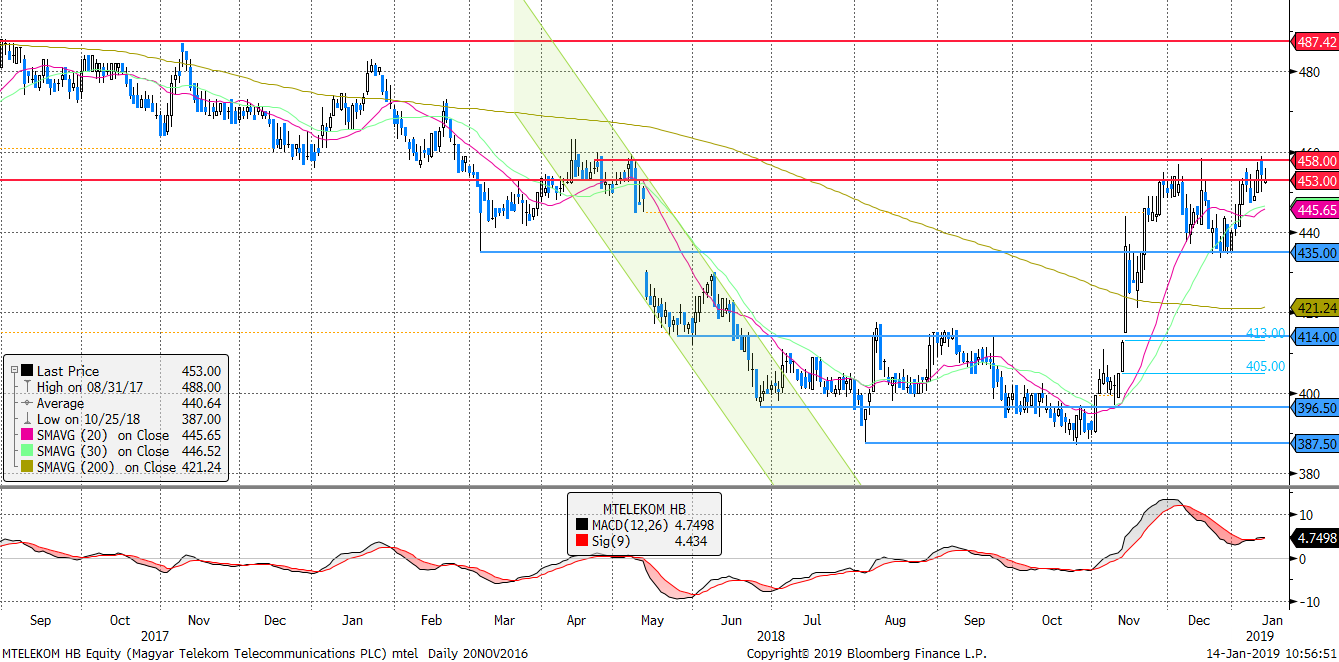Select the 'Sig(9)' legend label
The width and height of the screenshot is (1339, 662).
[613, 541]
